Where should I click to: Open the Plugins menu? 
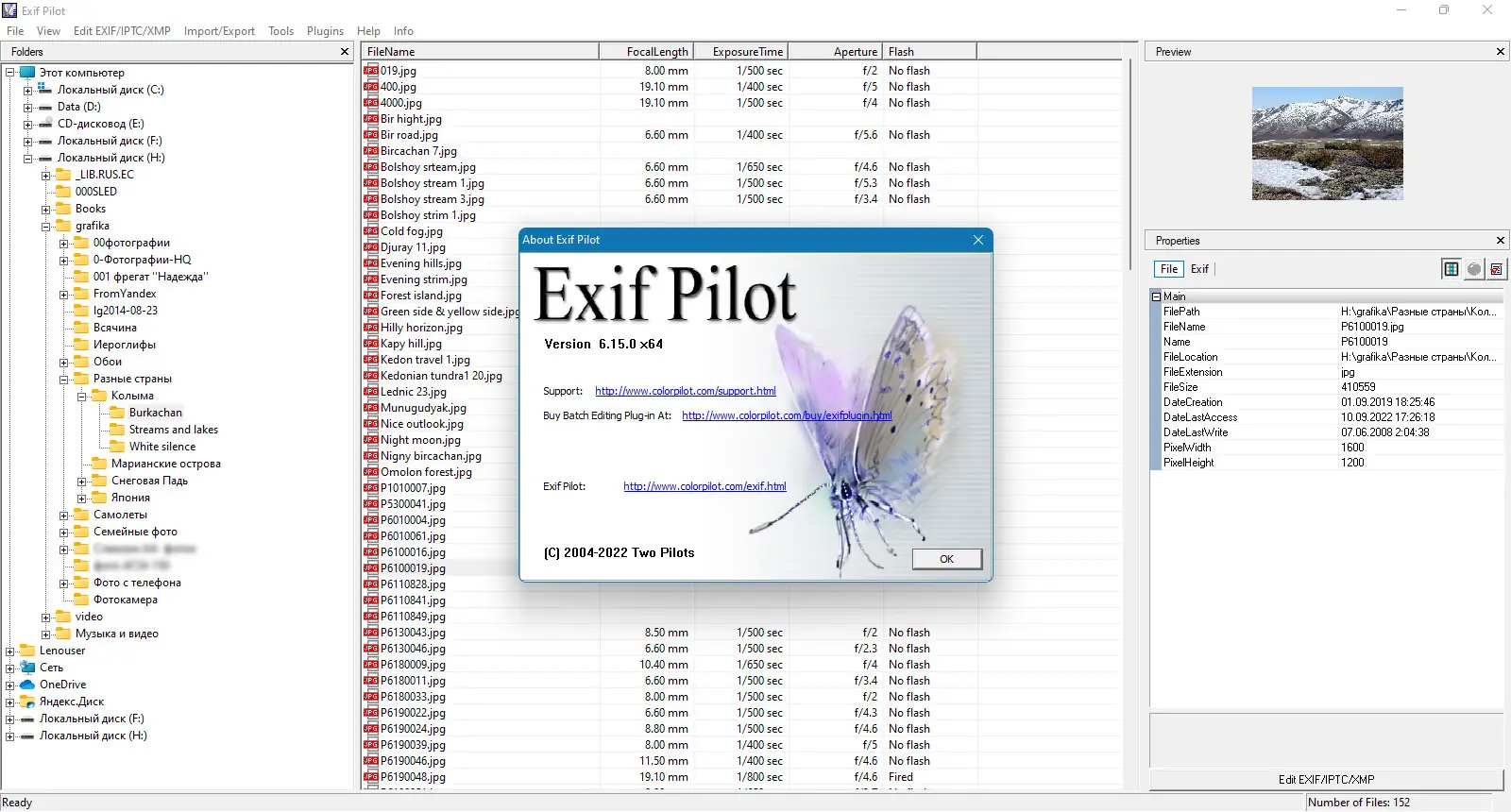tap(325, 31)
